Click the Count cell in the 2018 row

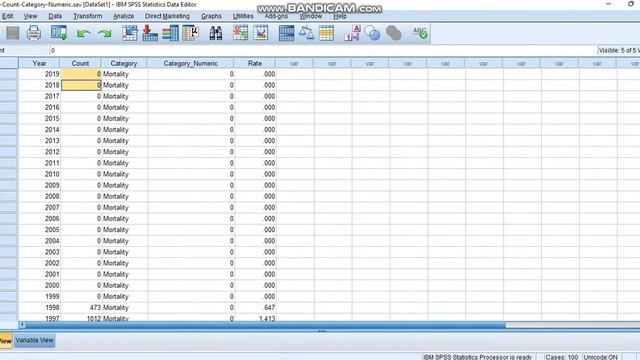coord(81,85)
